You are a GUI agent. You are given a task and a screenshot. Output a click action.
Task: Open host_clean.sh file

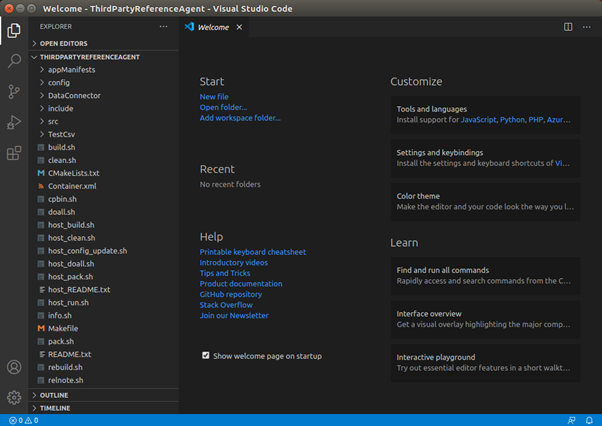(x=104, y=238)
